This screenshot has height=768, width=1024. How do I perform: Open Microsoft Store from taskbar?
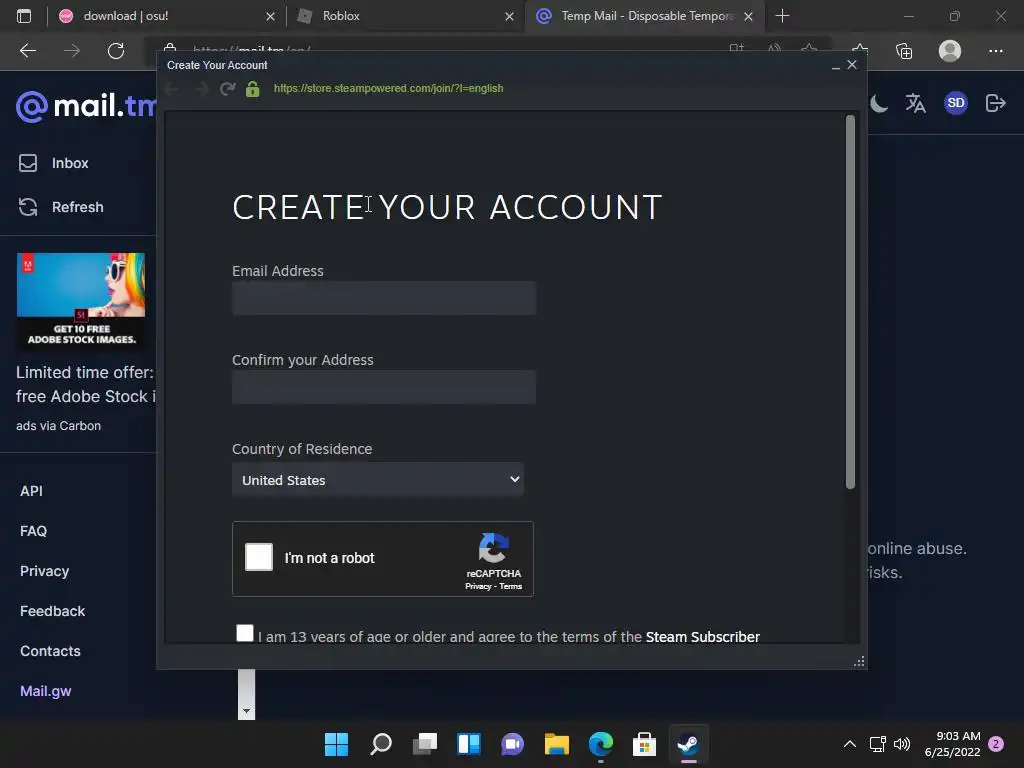(x=644, y=744)
